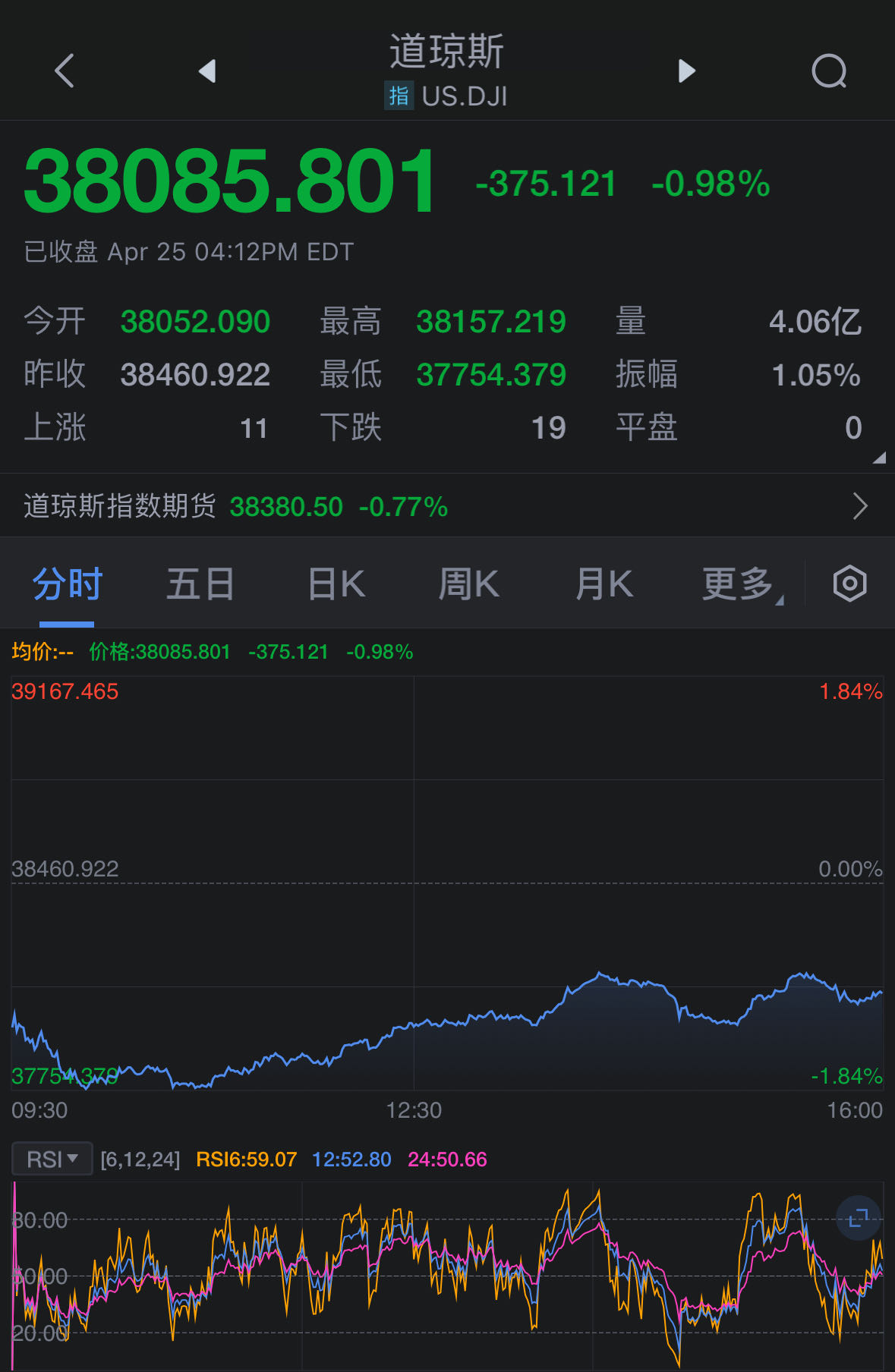Tap the -375.121 change value
895x1372 pixels.
pos(545,184)
